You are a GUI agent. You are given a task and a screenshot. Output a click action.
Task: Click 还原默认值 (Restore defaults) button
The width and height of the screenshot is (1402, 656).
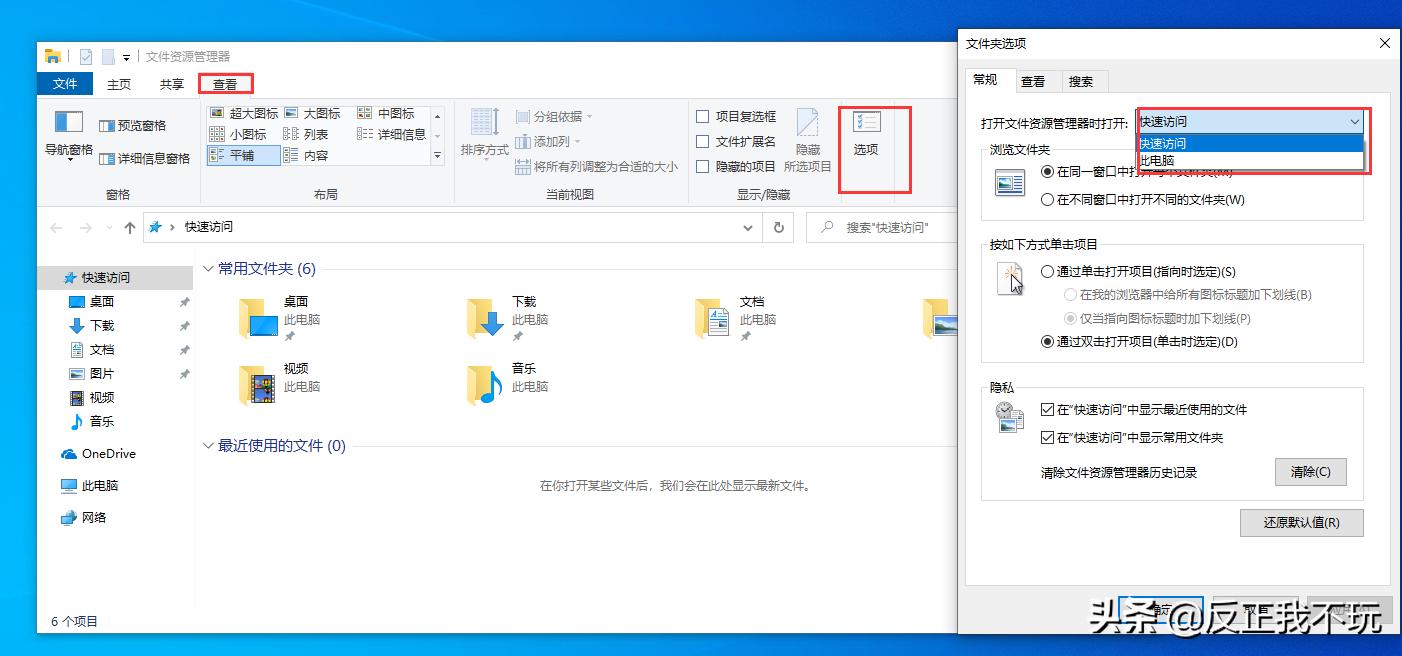(1302, 522)
